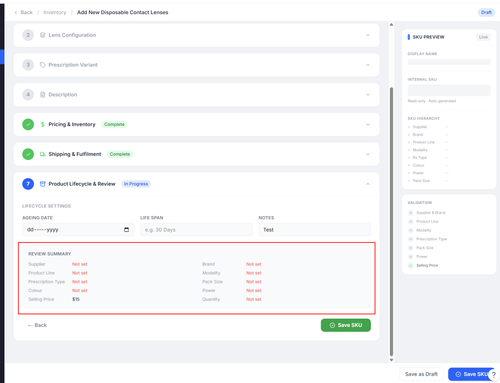
Task: Click the Prescription Type validation icon
Action: (411, 239)
